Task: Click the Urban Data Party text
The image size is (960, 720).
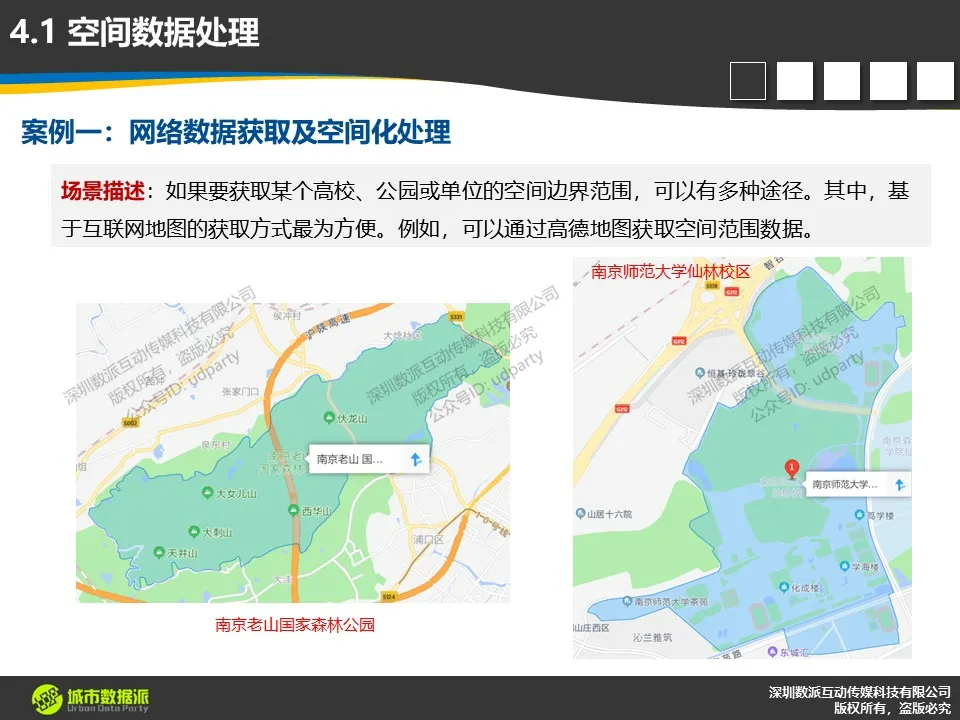Action: [x=108, y=708]
